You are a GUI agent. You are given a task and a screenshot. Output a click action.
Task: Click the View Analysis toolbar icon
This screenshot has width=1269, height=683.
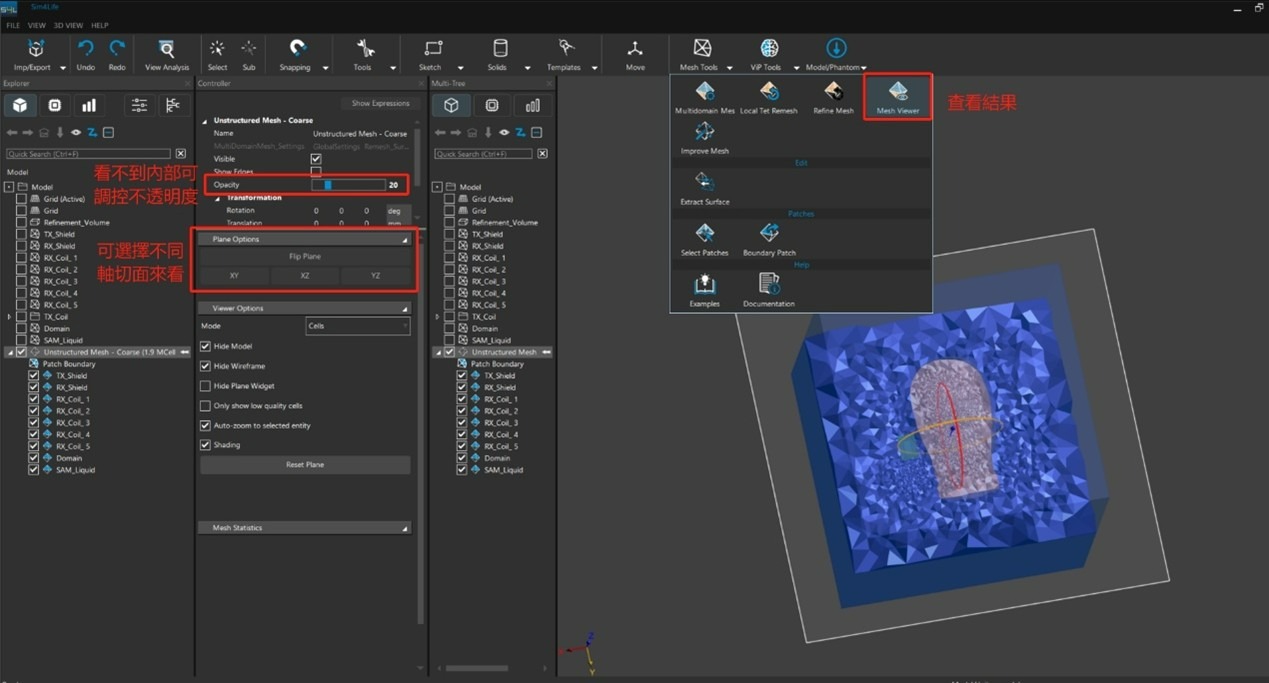tap(166, 50)
